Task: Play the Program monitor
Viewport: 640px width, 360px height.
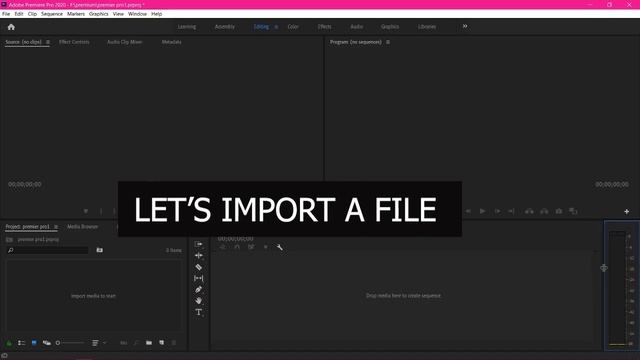Action: coord(482,211)
